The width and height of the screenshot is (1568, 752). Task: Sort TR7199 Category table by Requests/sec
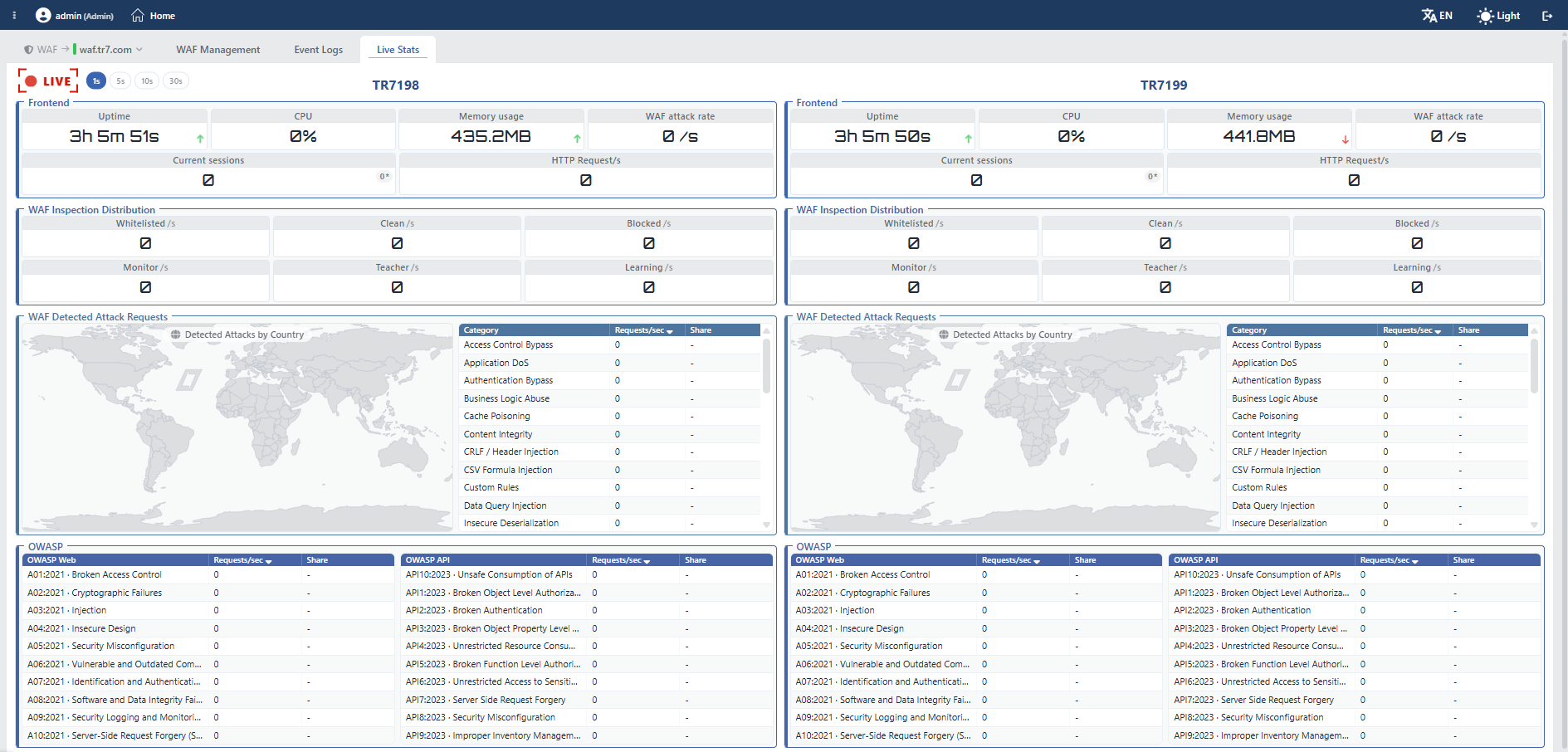(x=1411, y=330)
